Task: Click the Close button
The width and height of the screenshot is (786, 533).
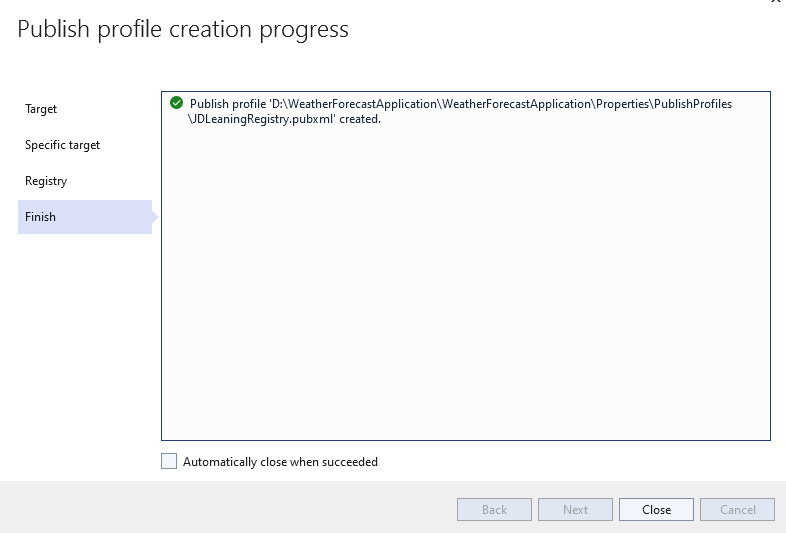Action: click(x=656, y=510)
